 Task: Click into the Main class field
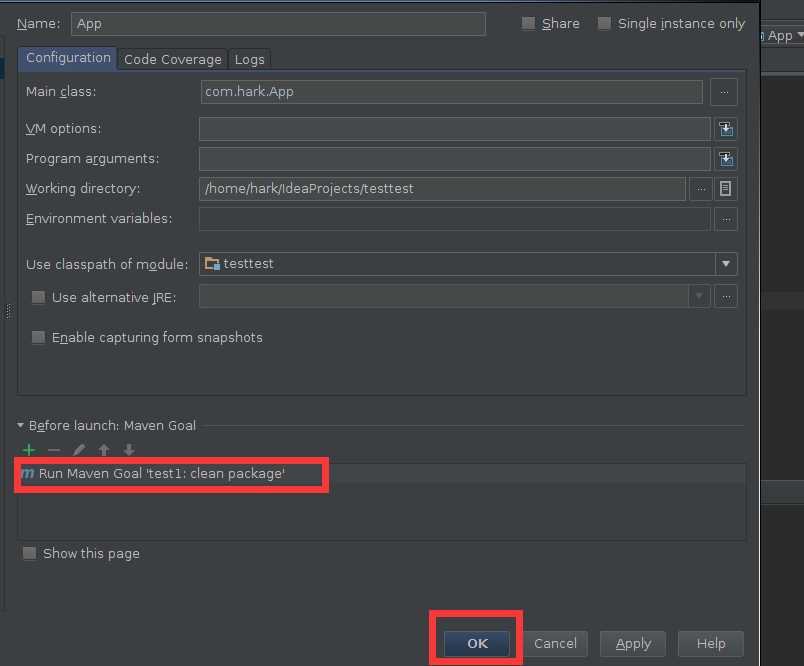452,92
